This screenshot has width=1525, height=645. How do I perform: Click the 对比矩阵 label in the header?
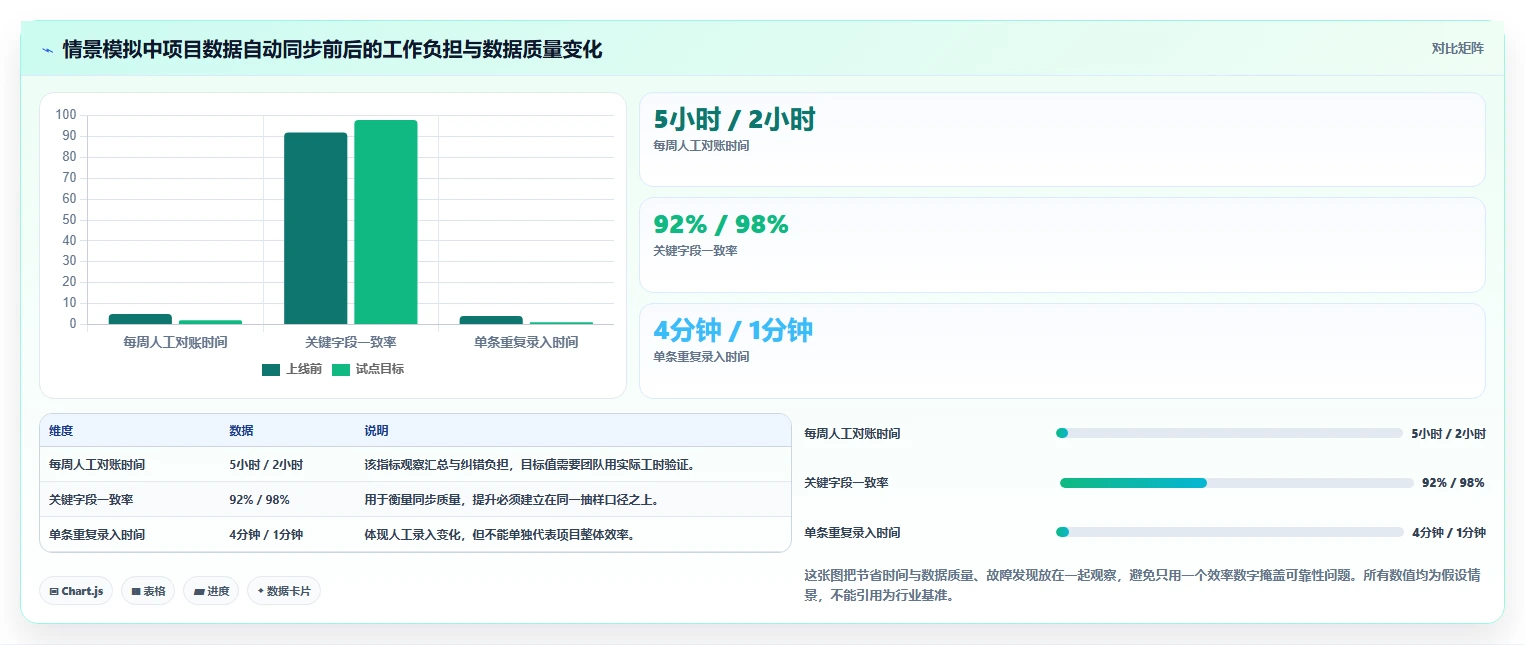[x=1458, y=48]
